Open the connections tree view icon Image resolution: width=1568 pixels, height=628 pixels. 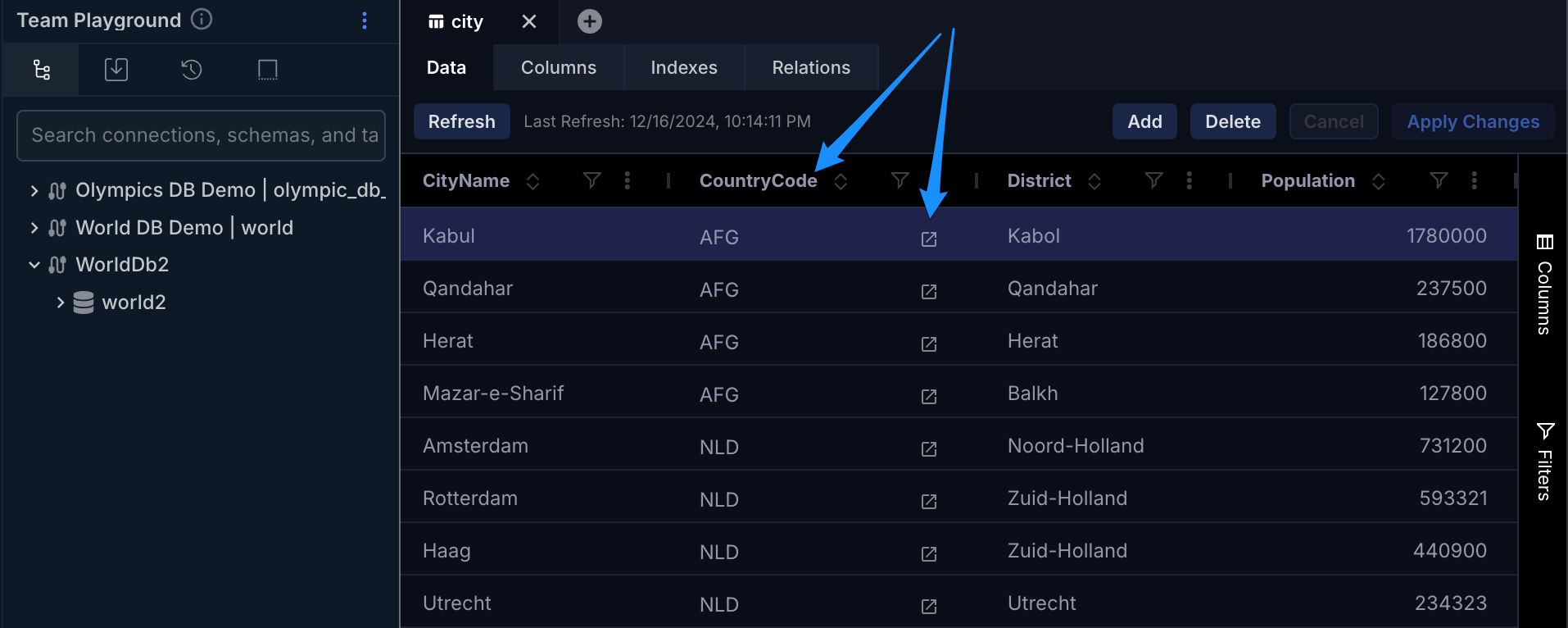click(x=42, y=71)
